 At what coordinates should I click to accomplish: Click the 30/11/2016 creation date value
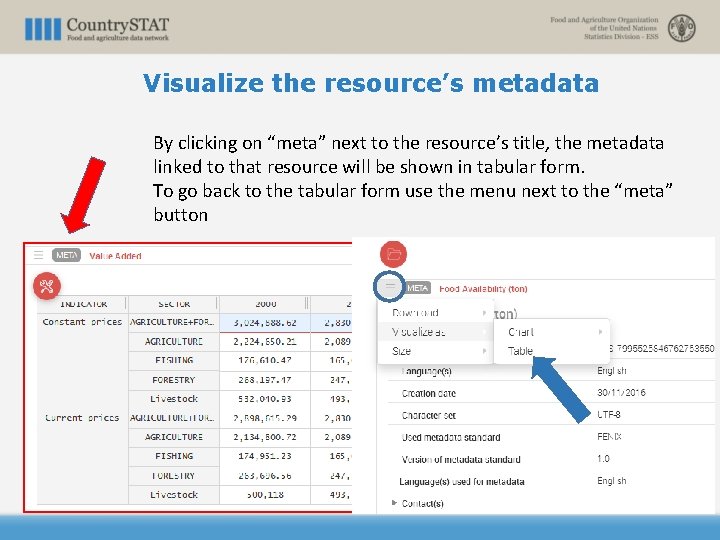[621, 393]
